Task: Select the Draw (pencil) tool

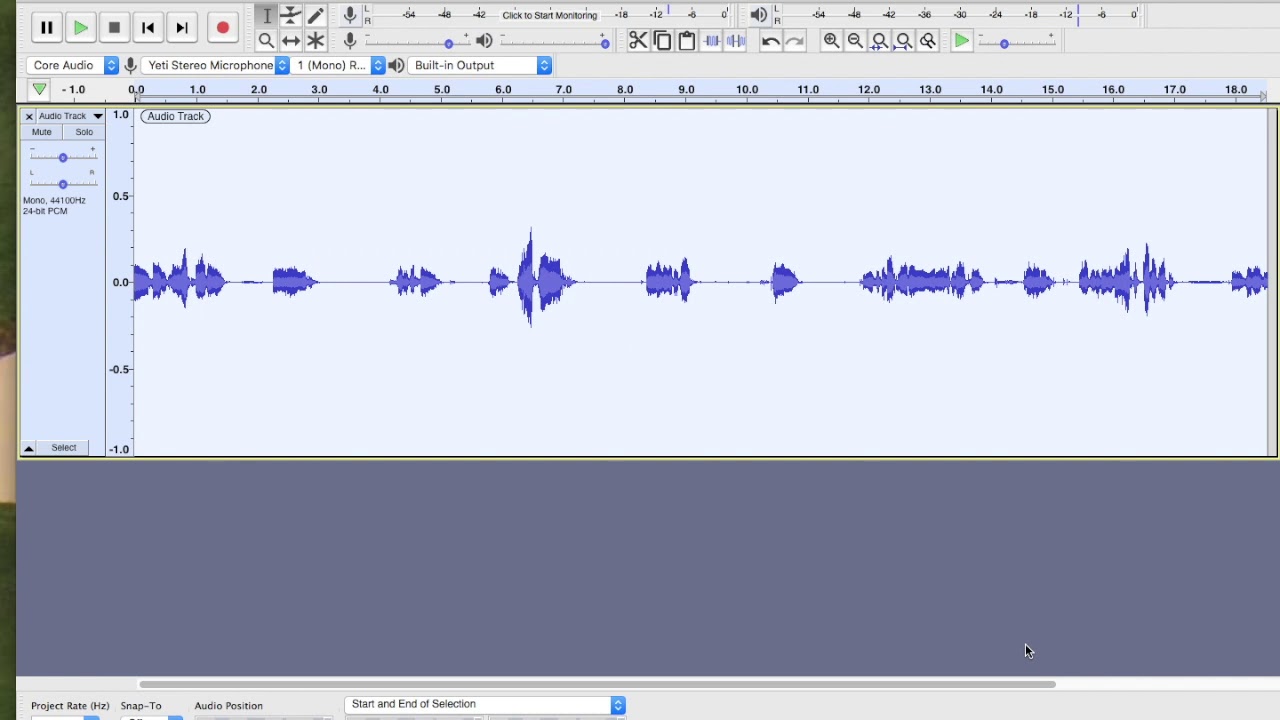Action: [316, 16]
